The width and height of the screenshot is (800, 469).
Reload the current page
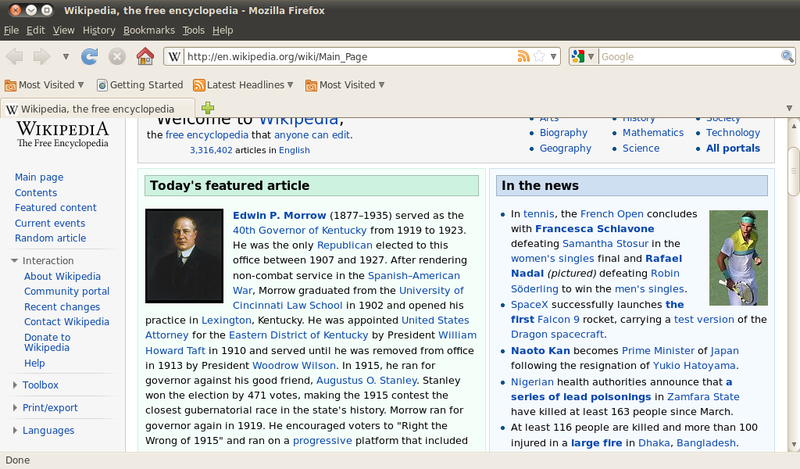(90, 56)
